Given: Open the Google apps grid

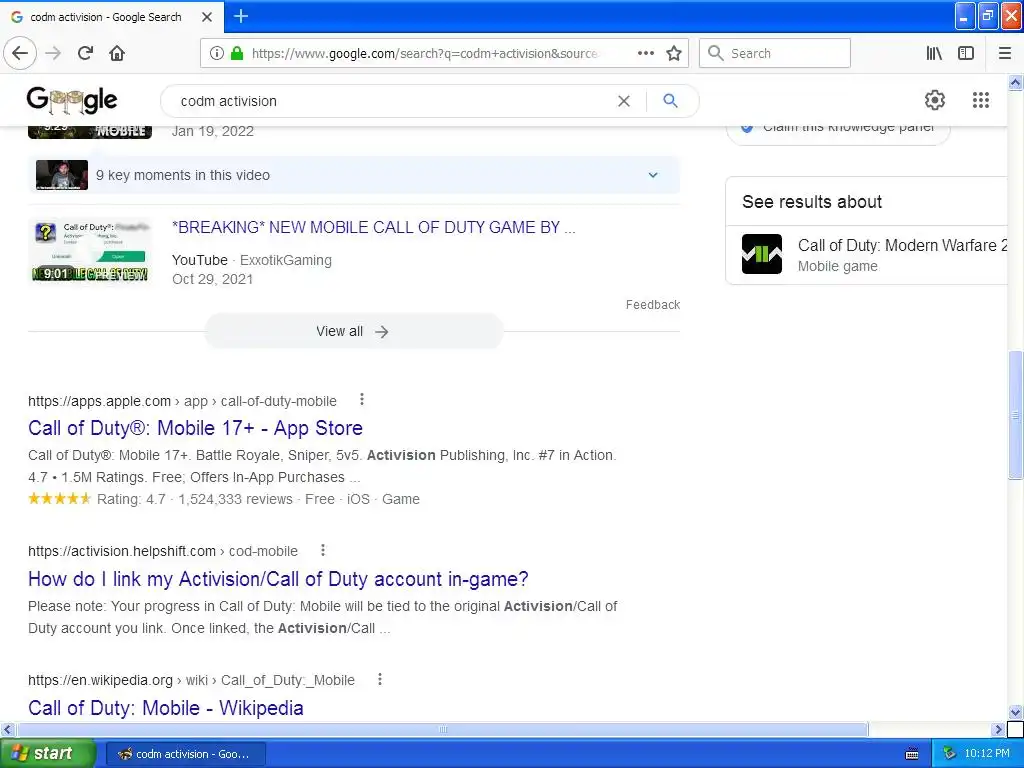Looking at the screenshot, I should click(x=981, y=100).
